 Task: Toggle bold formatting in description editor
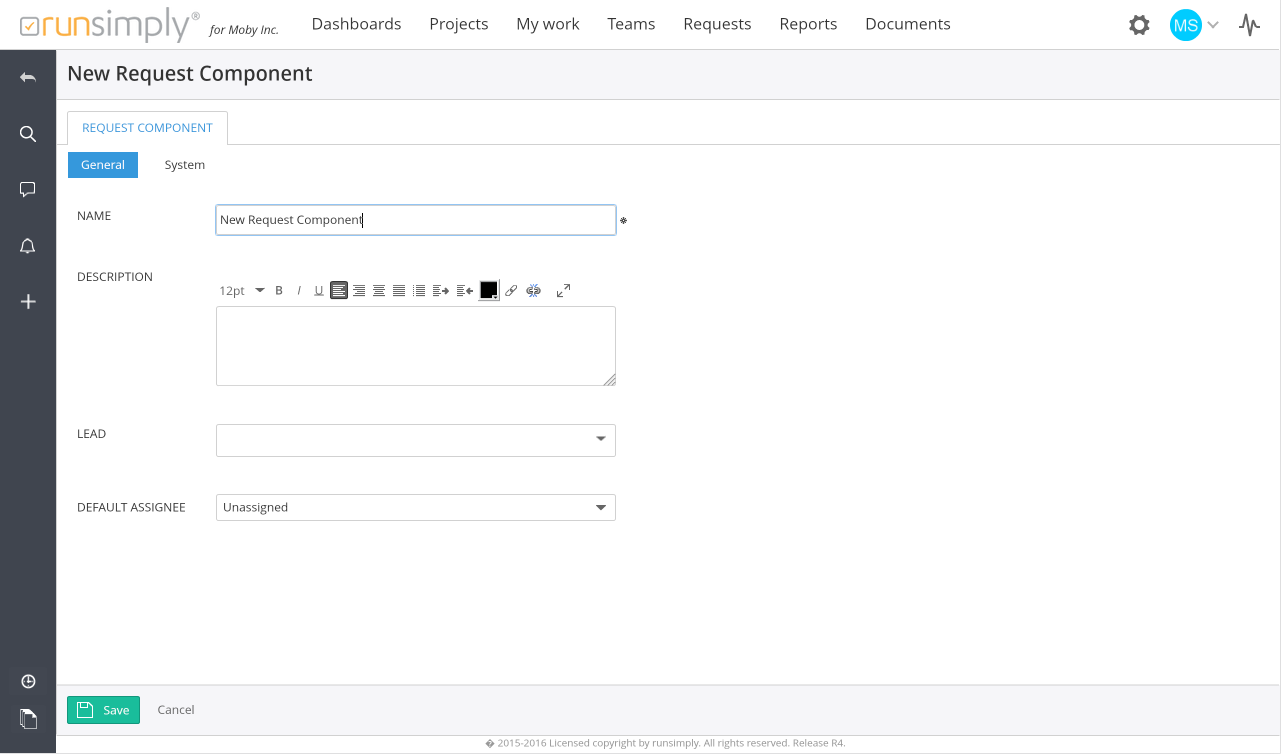click(x=279, y=291)
